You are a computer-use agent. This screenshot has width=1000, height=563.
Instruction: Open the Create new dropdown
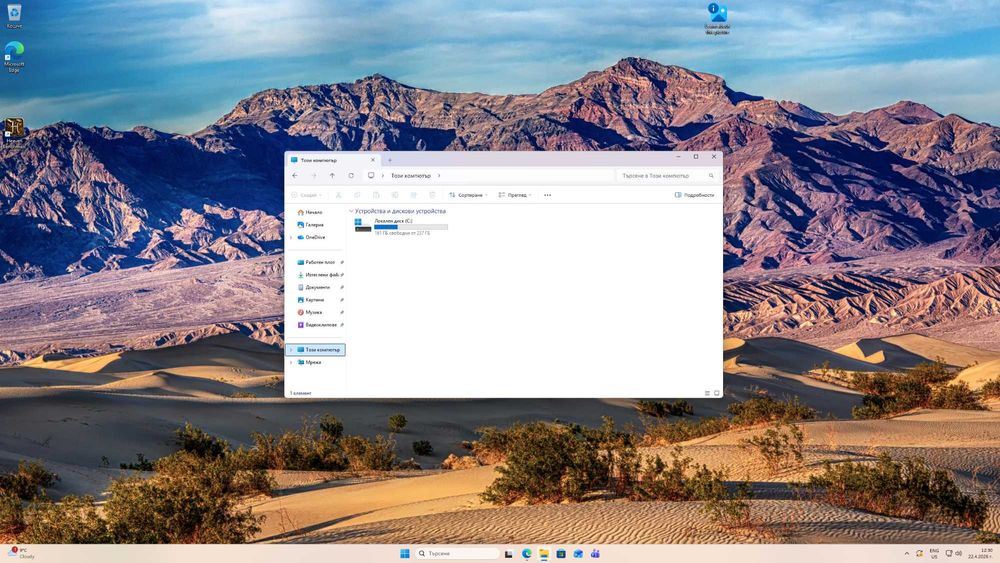point(307,195)
